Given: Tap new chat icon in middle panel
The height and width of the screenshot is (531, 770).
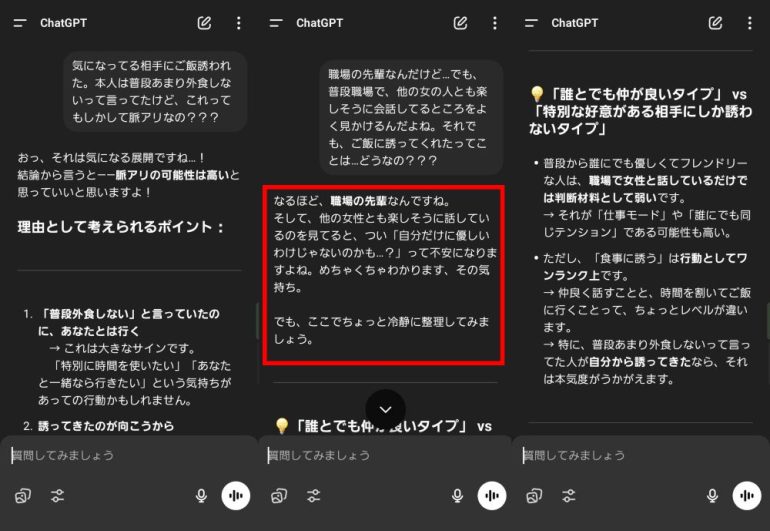Looking at the screenshot, I should tap(460, 23).
